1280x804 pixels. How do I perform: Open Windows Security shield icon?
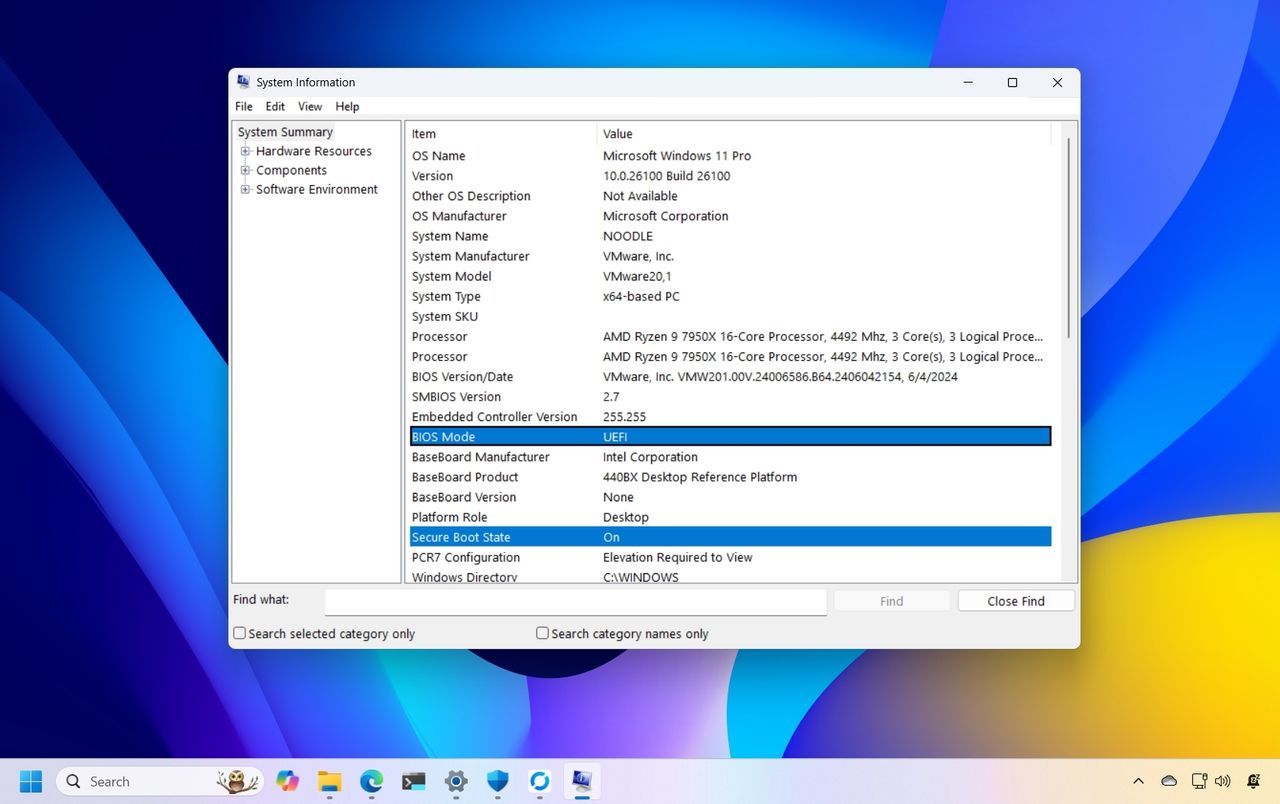point(497,781)
